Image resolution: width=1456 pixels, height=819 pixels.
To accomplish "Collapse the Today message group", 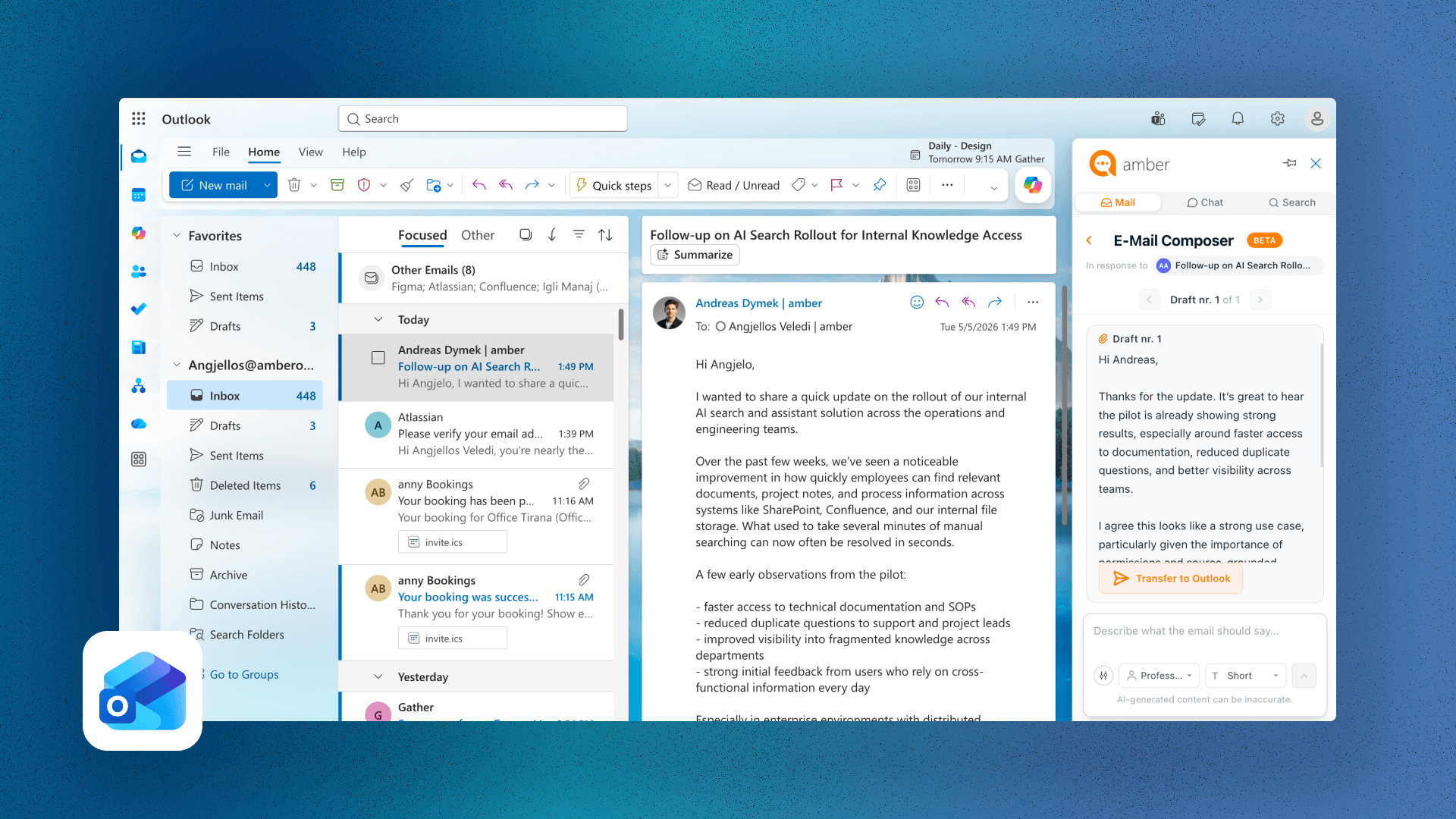I will point(378,319).
